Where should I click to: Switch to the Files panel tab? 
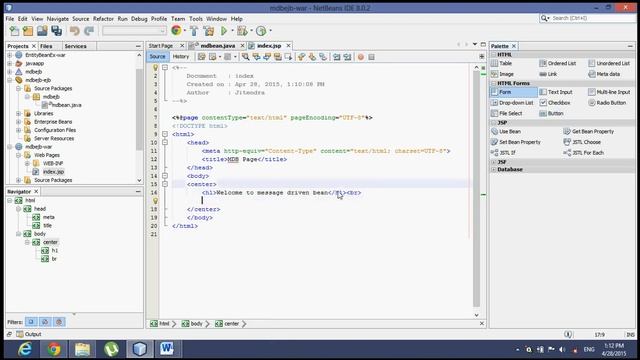click(x=46, y=46)
